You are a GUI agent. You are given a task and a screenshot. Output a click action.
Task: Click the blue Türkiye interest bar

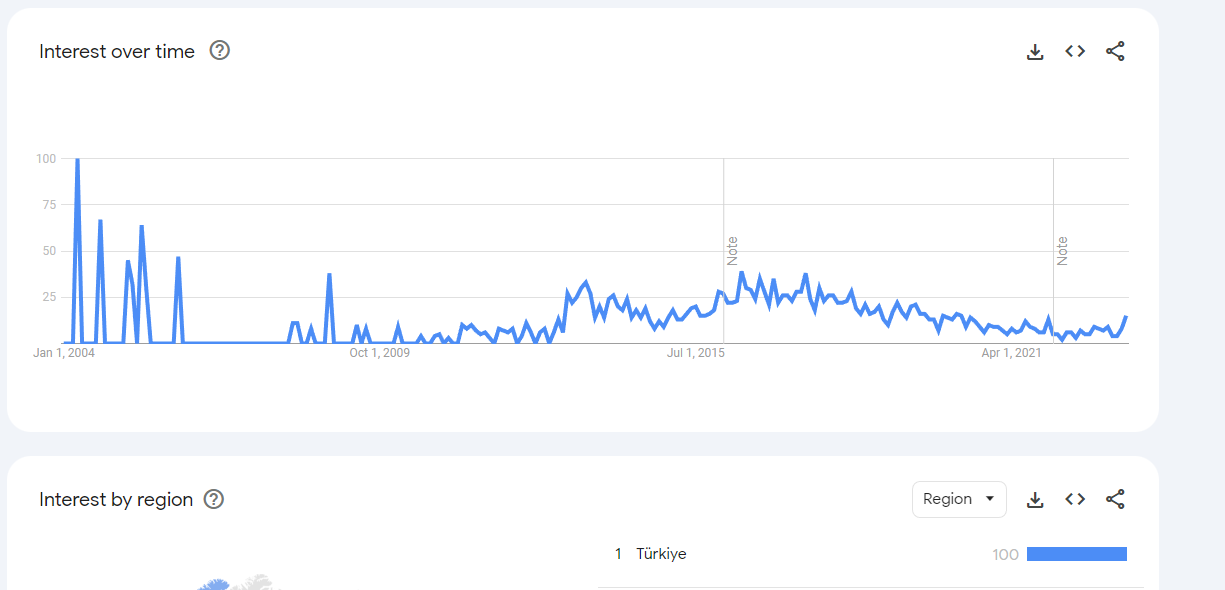(x=1077, y=554)
